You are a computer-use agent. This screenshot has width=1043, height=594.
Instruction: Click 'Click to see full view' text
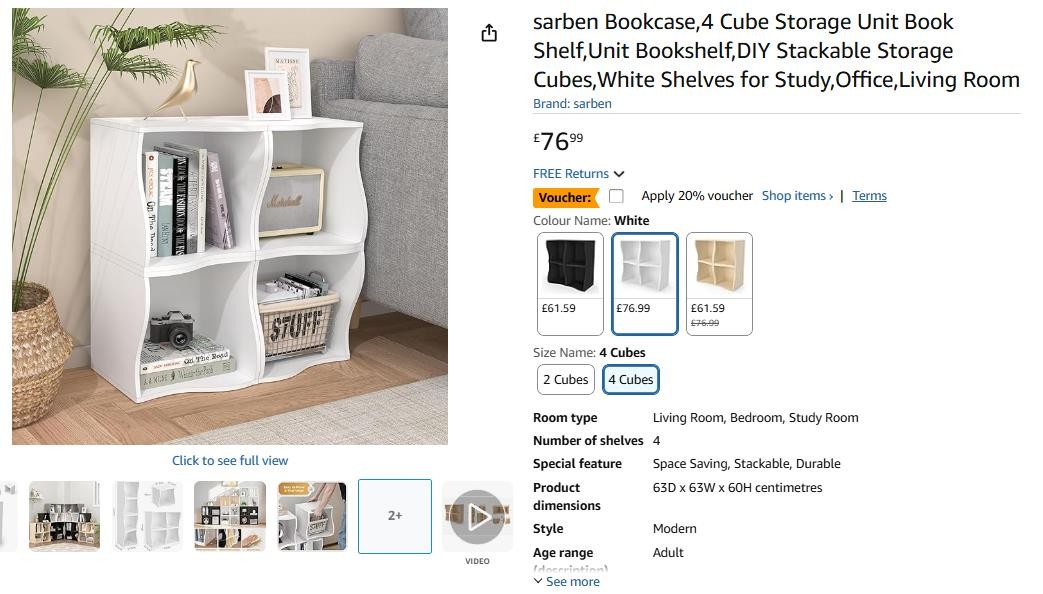[230, 461]
